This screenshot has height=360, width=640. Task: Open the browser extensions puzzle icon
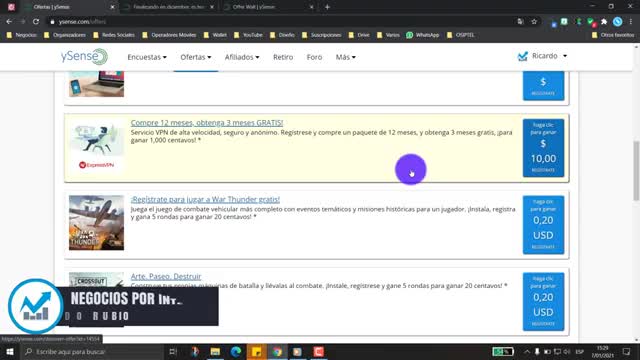604,22
